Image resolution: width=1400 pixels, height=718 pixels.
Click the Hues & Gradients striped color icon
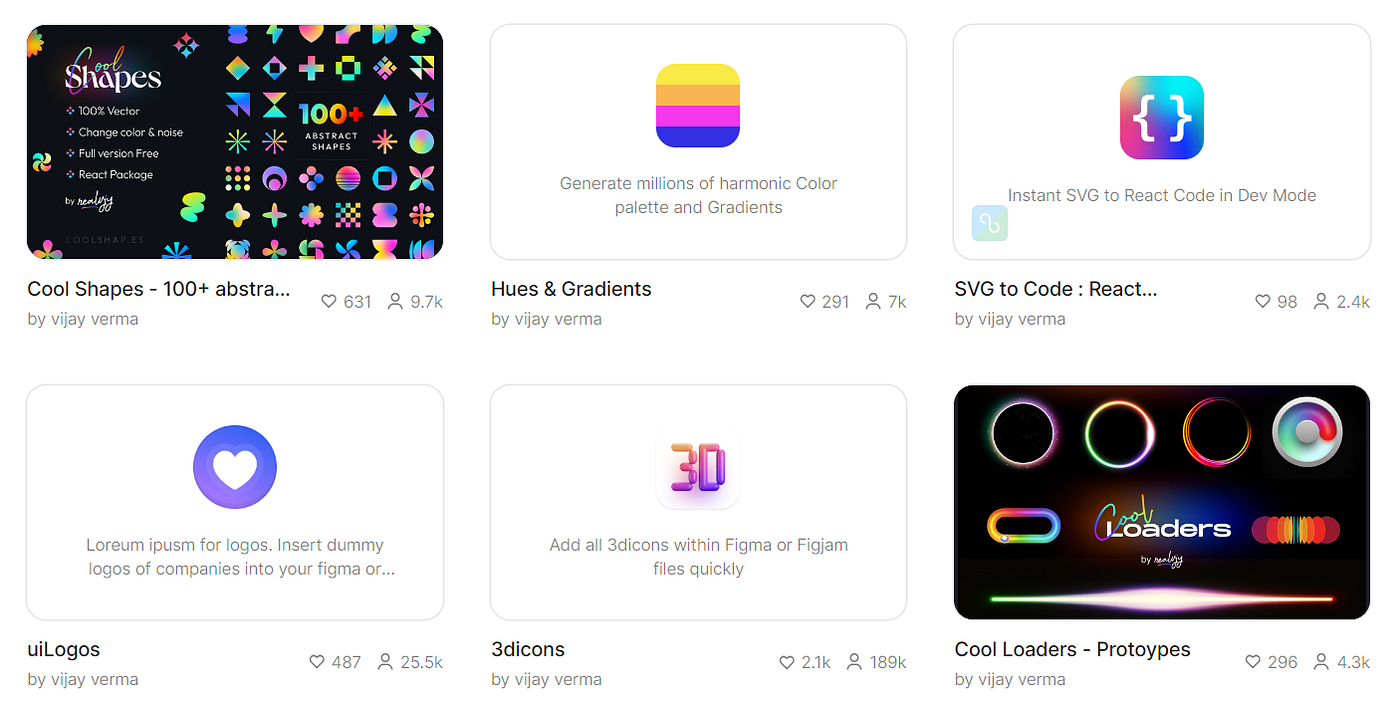click(x=698, y=106)
